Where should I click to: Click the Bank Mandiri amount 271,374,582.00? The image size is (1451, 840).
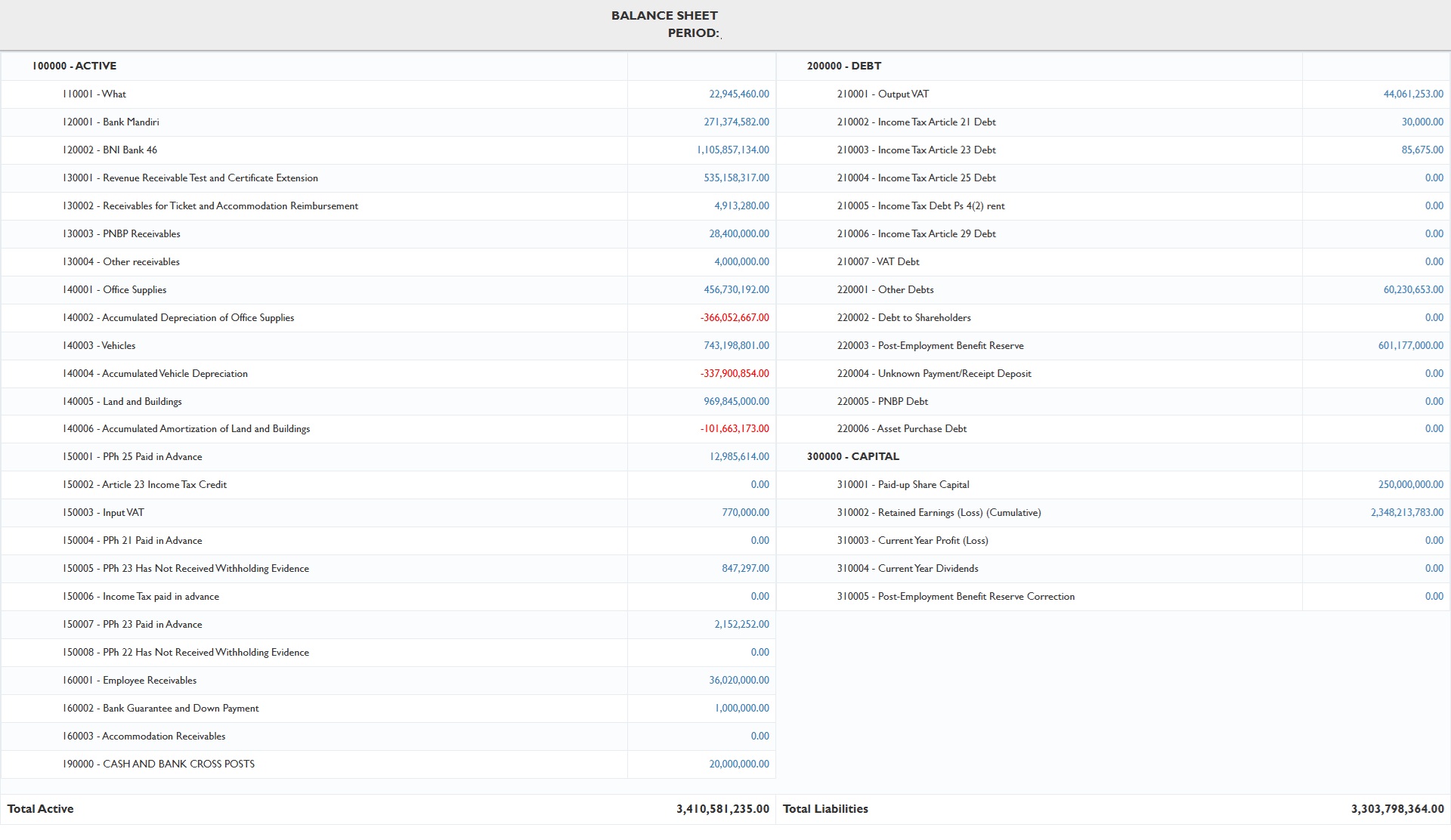click(x=736, y=122)
